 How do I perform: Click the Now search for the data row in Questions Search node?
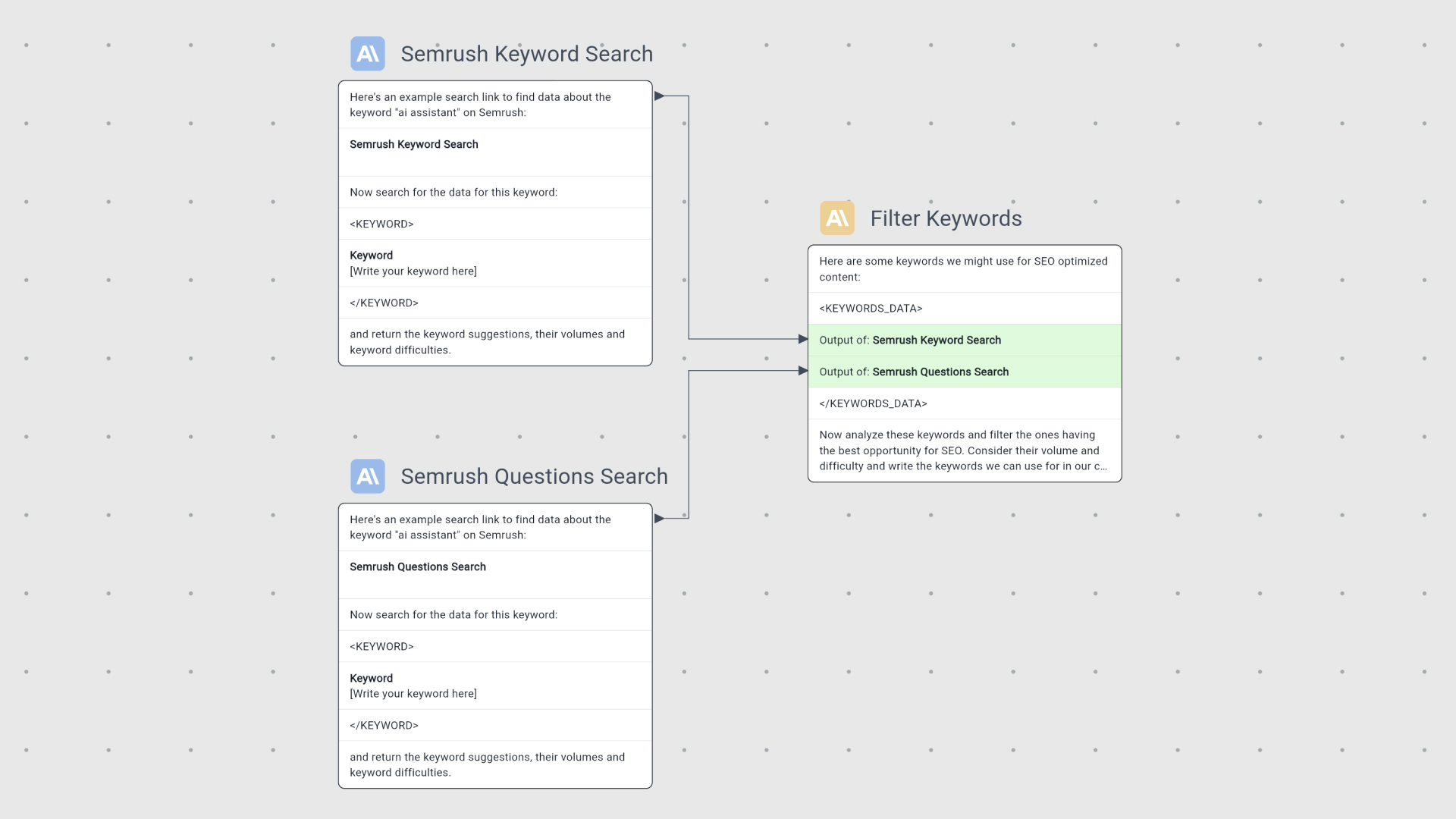[x=453, y=614]
